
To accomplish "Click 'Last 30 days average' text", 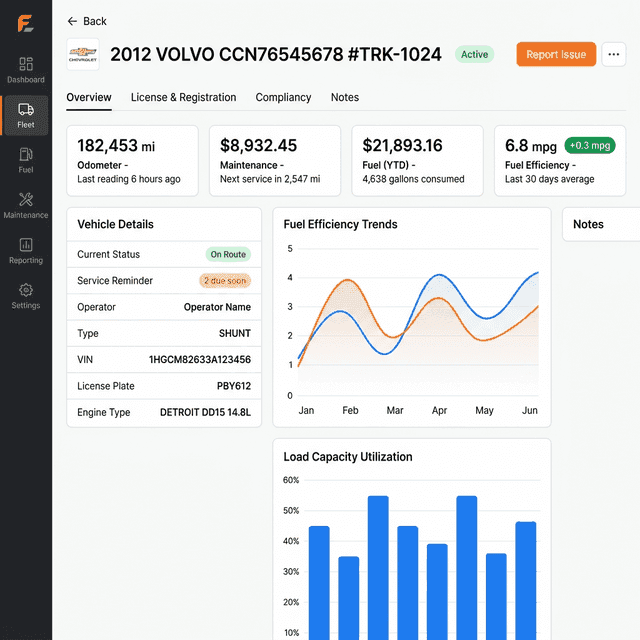I will coord(549,179).
